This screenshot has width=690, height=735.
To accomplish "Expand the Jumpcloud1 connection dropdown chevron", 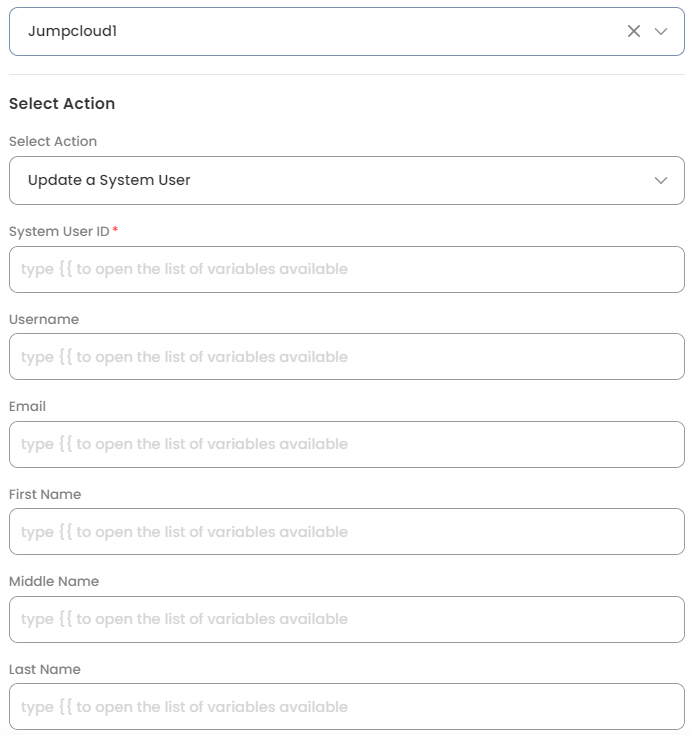I will coord(660,31).
